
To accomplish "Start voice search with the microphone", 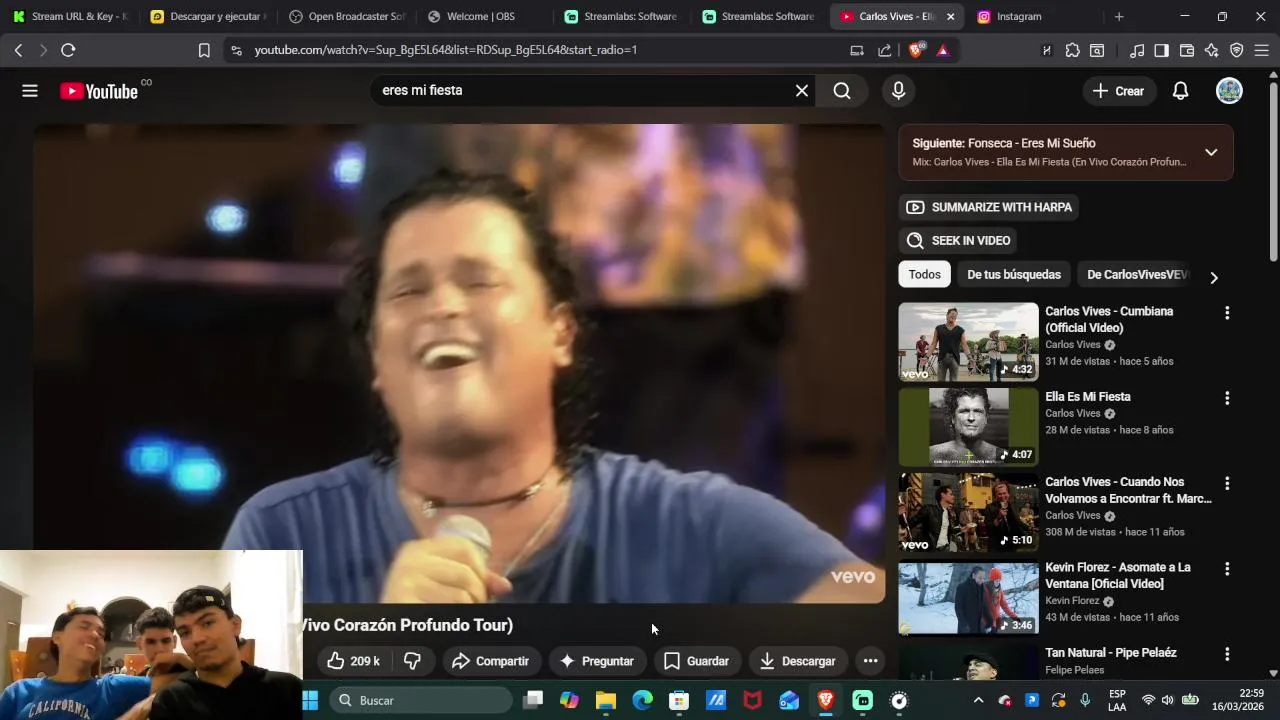I will pyautogui.click(x=898, y=91).
